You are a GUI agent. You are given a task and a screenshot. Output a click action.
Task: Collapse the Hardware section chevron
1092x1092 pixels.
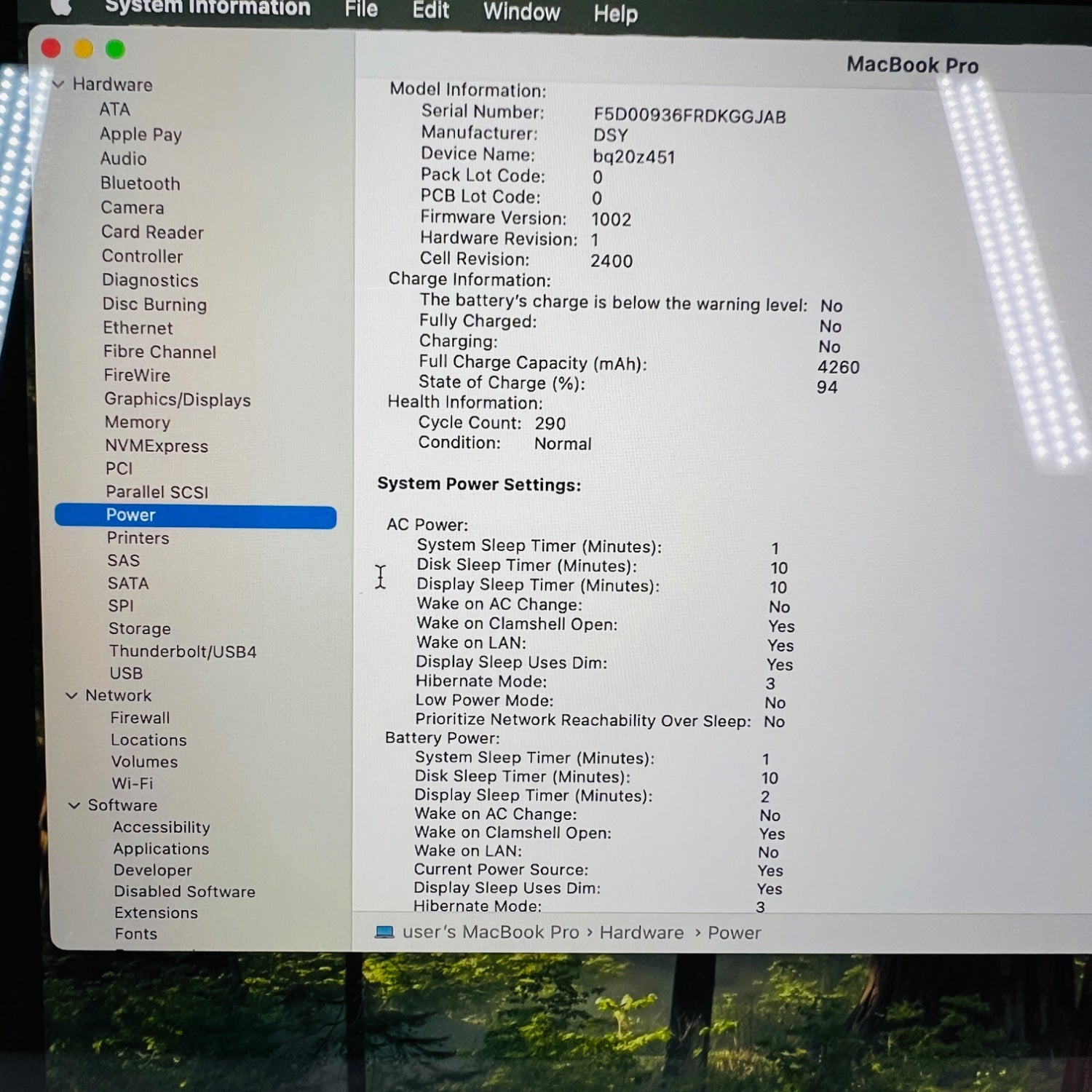(x=59, y=85)
